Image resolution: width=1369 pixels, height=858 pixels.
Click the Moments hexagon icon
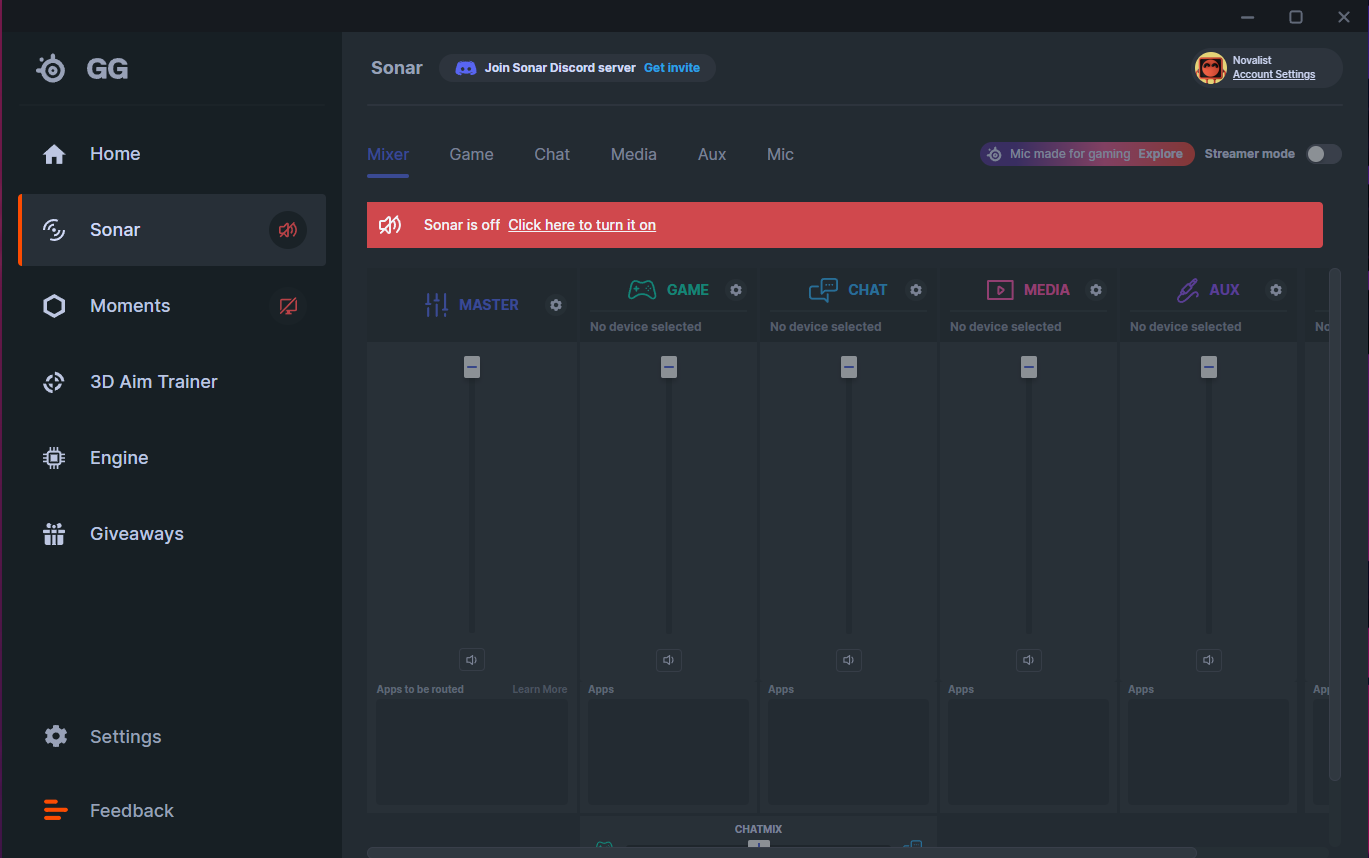point(54,306)
